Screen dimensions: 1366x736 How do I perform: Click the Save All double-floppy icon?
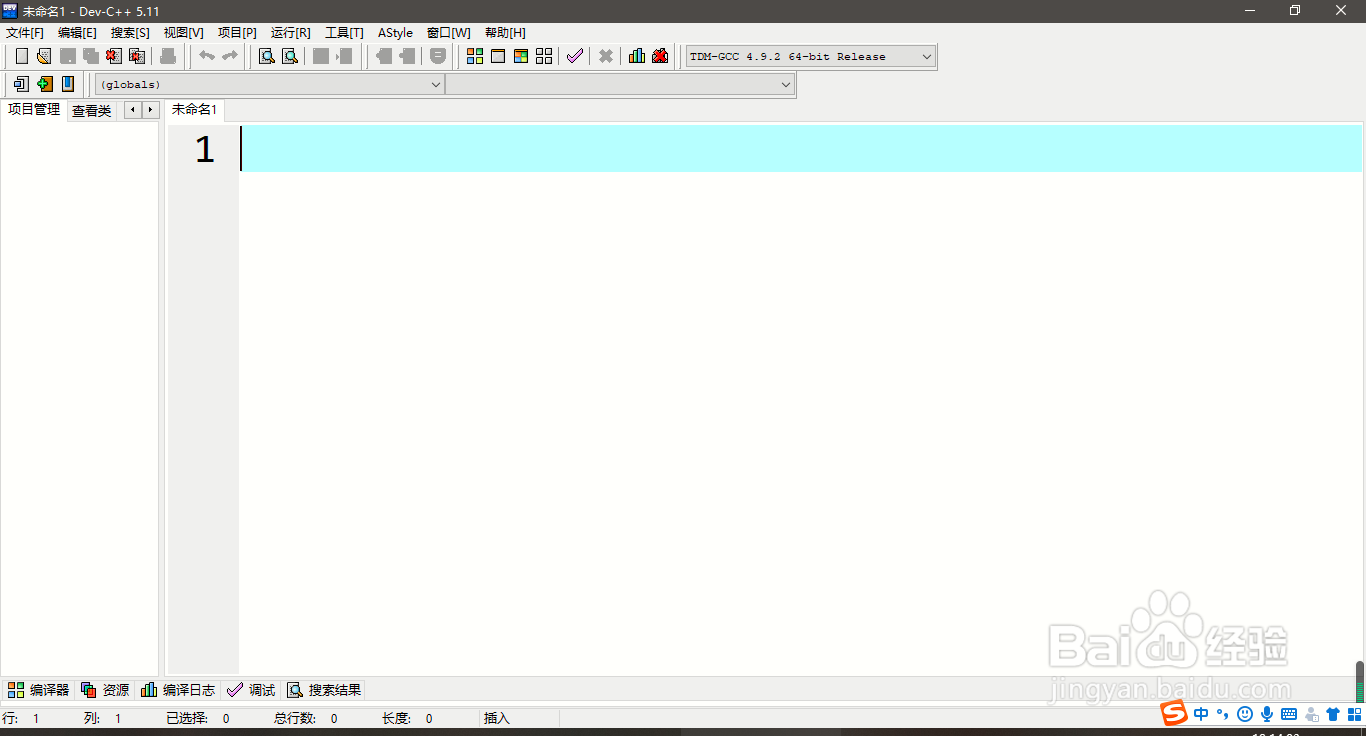coord(91,56)
